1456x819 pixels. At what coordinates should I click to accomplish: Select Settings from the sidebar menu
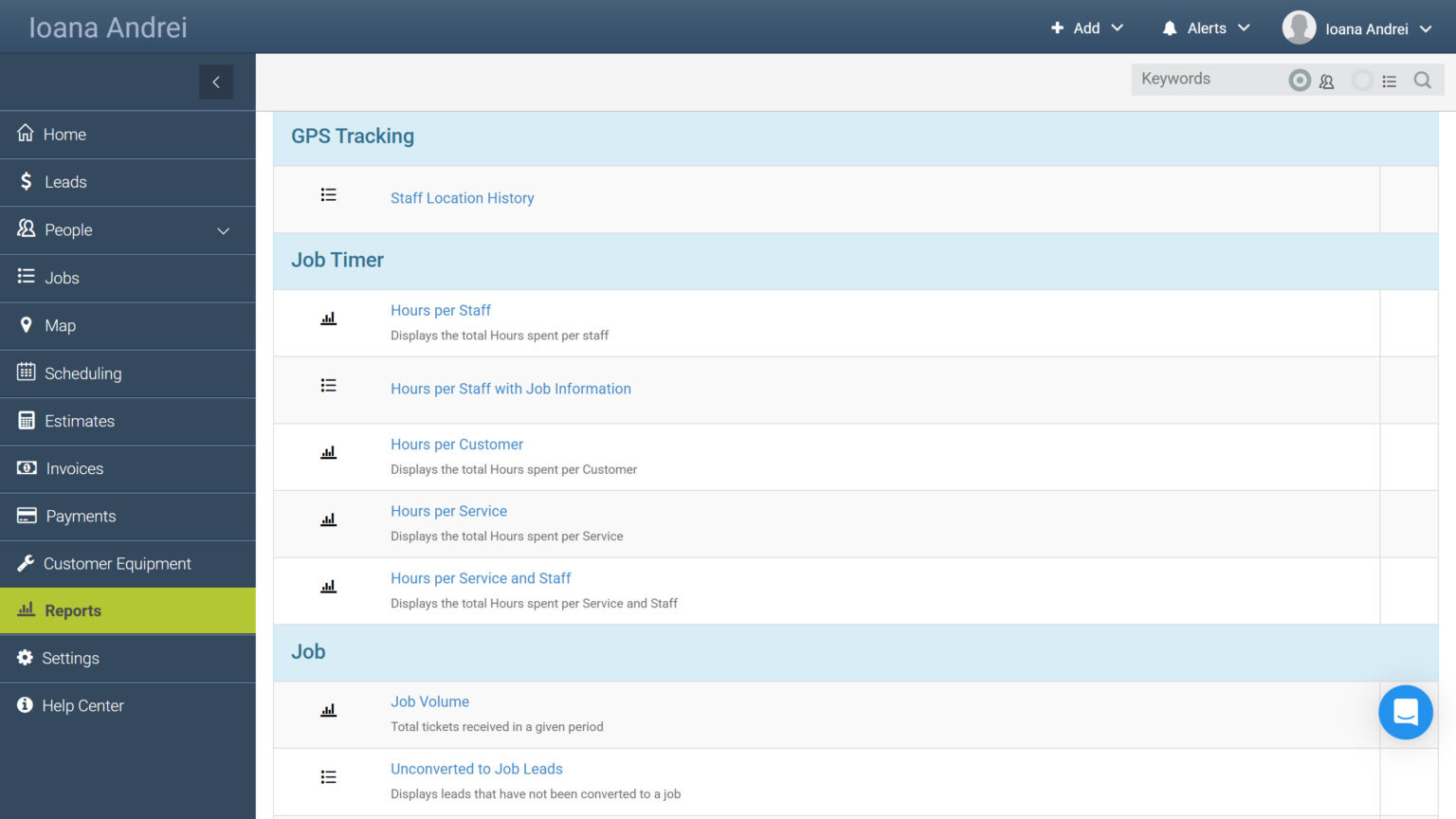pos(72,658)
